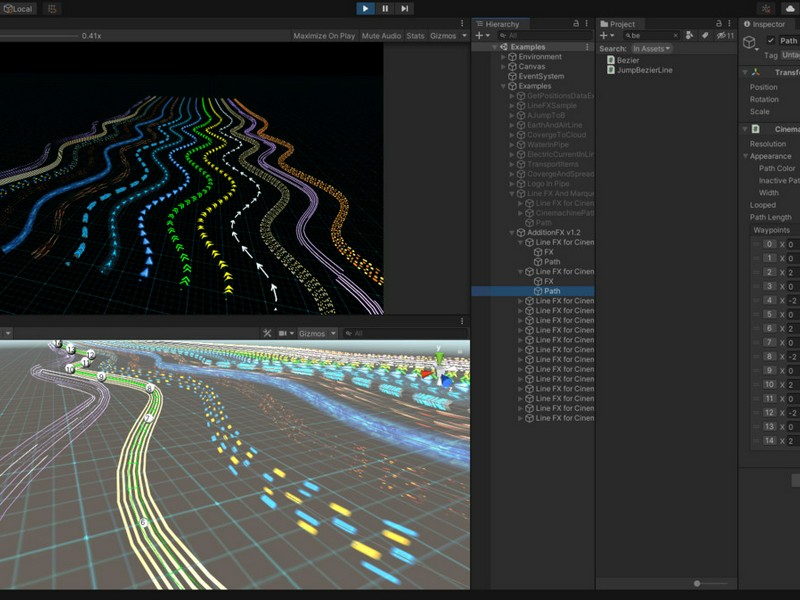Image resolution: width=800 pixels, height=600 pixels.
Task: Clear the Project search text
Action: (676, 35)
